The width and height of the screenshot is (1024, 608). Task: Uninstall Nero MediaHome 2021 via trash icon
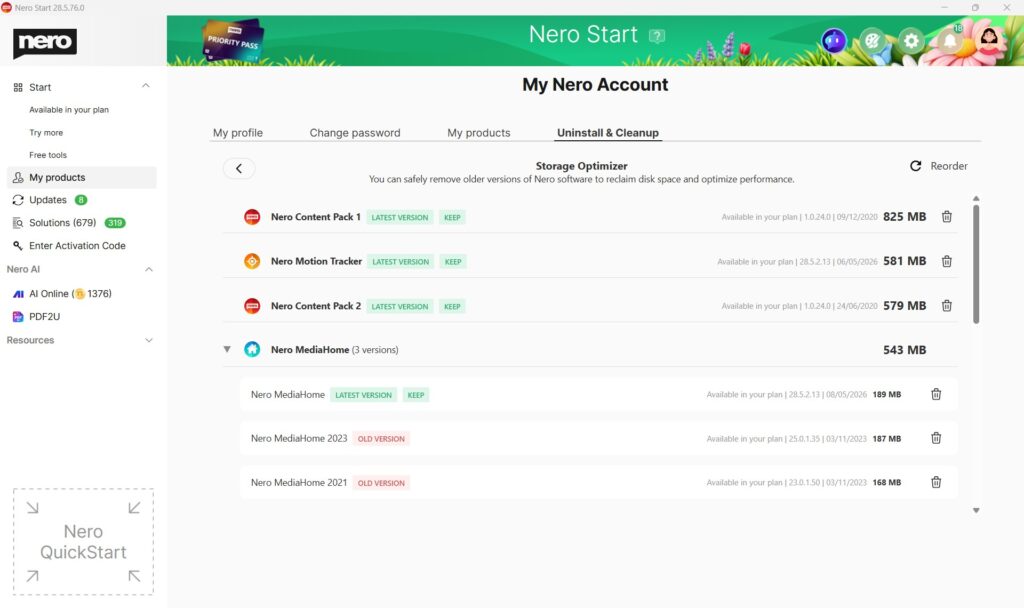pos(936,483)
